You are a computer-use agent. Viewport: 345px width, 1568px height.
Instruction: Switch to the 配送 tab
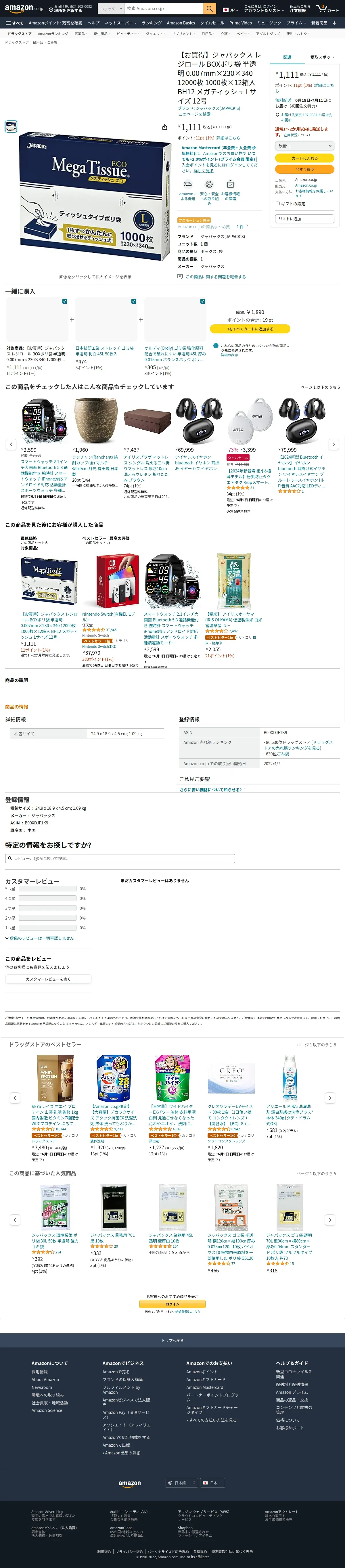[x=287, y=57]
